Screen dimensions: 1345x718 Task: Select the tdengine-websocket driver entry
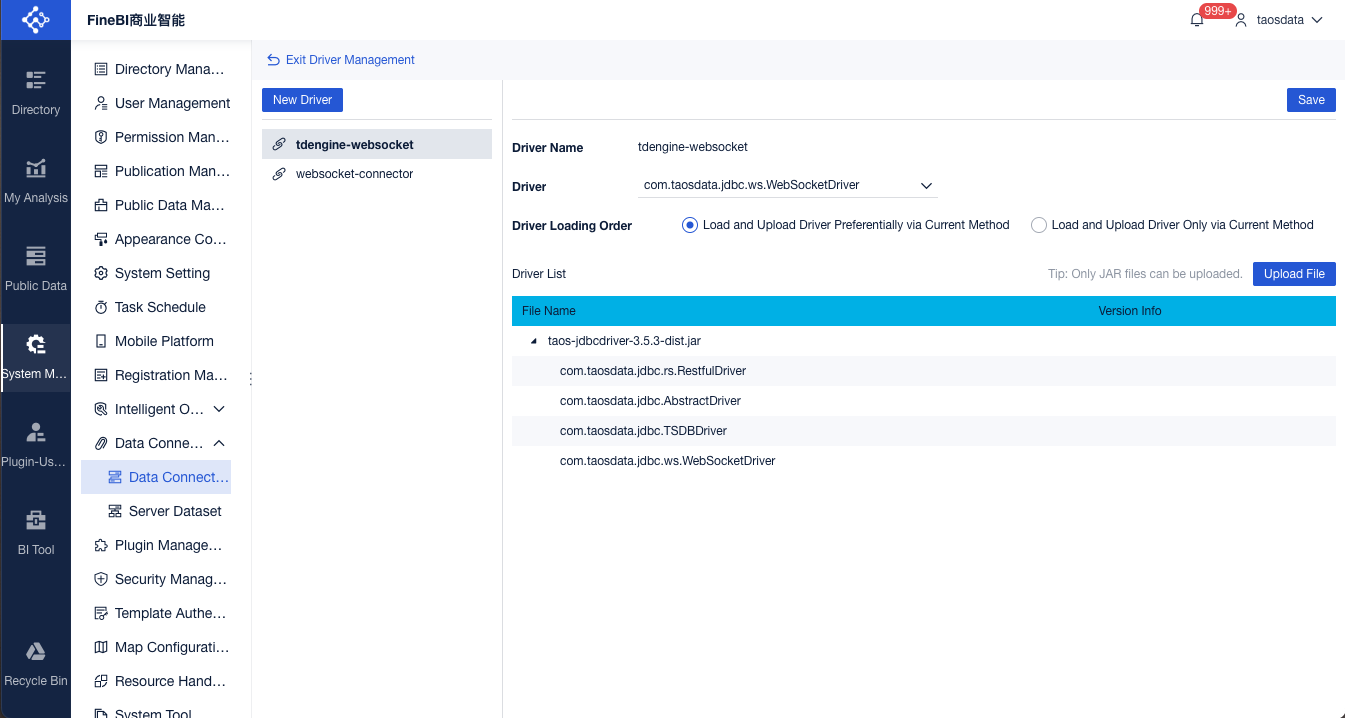(377, 144)
